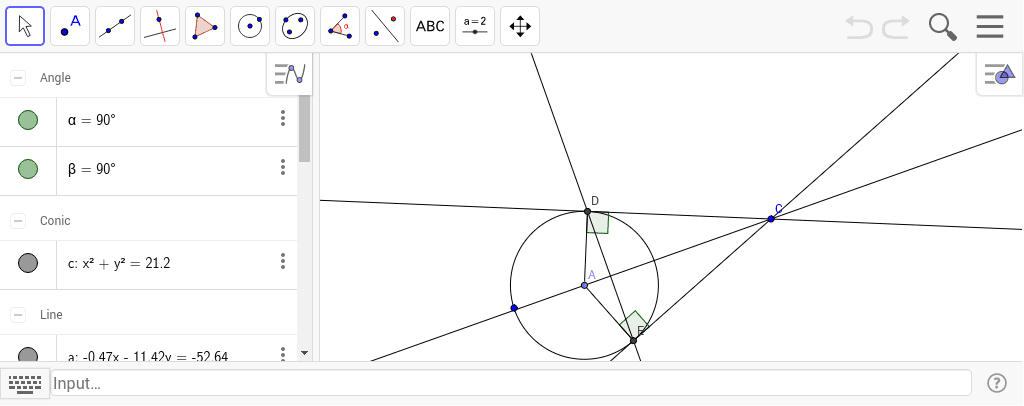1024x406 pixels.
Task: Select the unlabeled blue point on circle
Action: 514,307
